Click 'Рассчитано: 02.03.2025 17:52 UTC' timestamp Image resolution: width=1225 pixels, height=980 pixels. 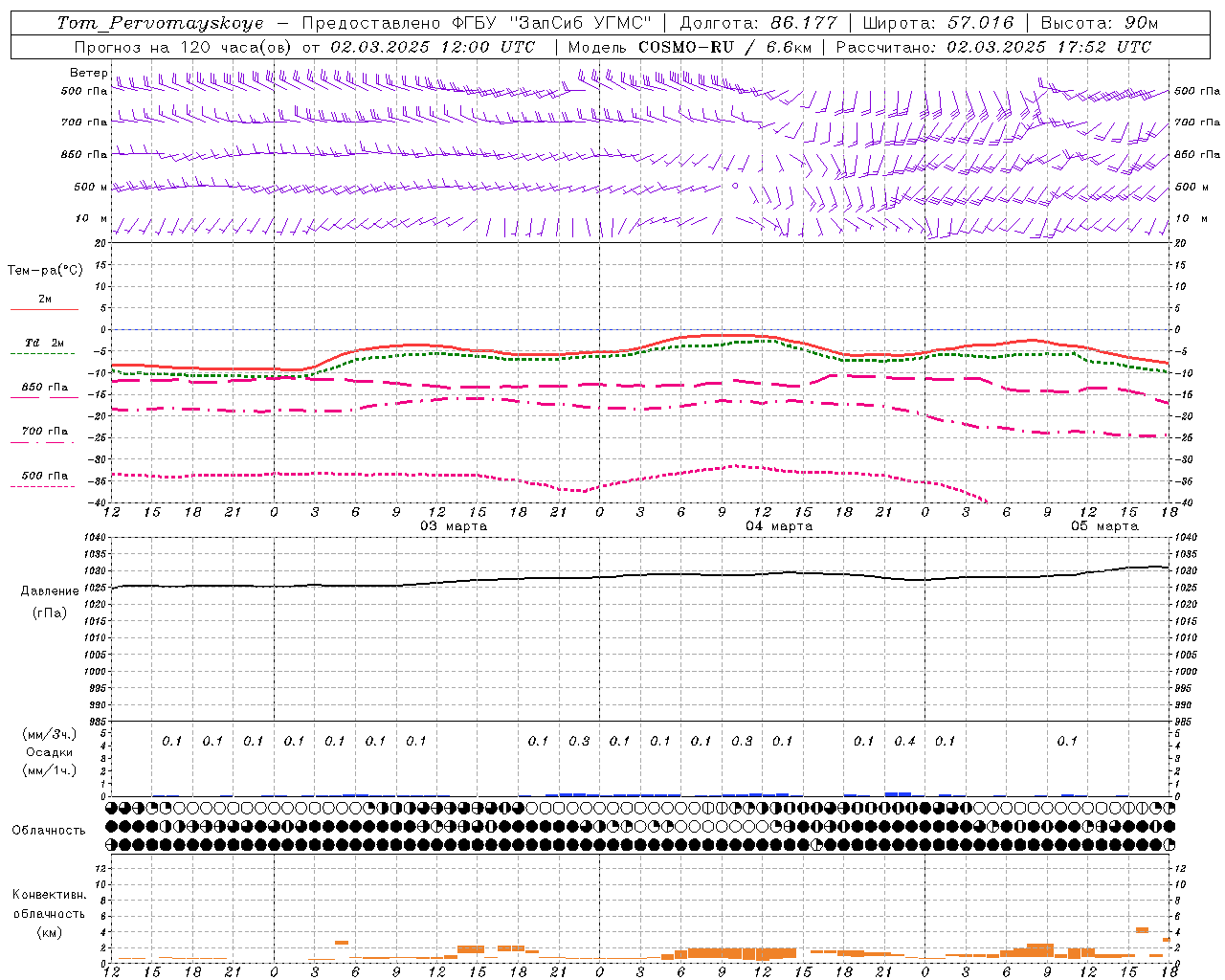click(993, 47)
